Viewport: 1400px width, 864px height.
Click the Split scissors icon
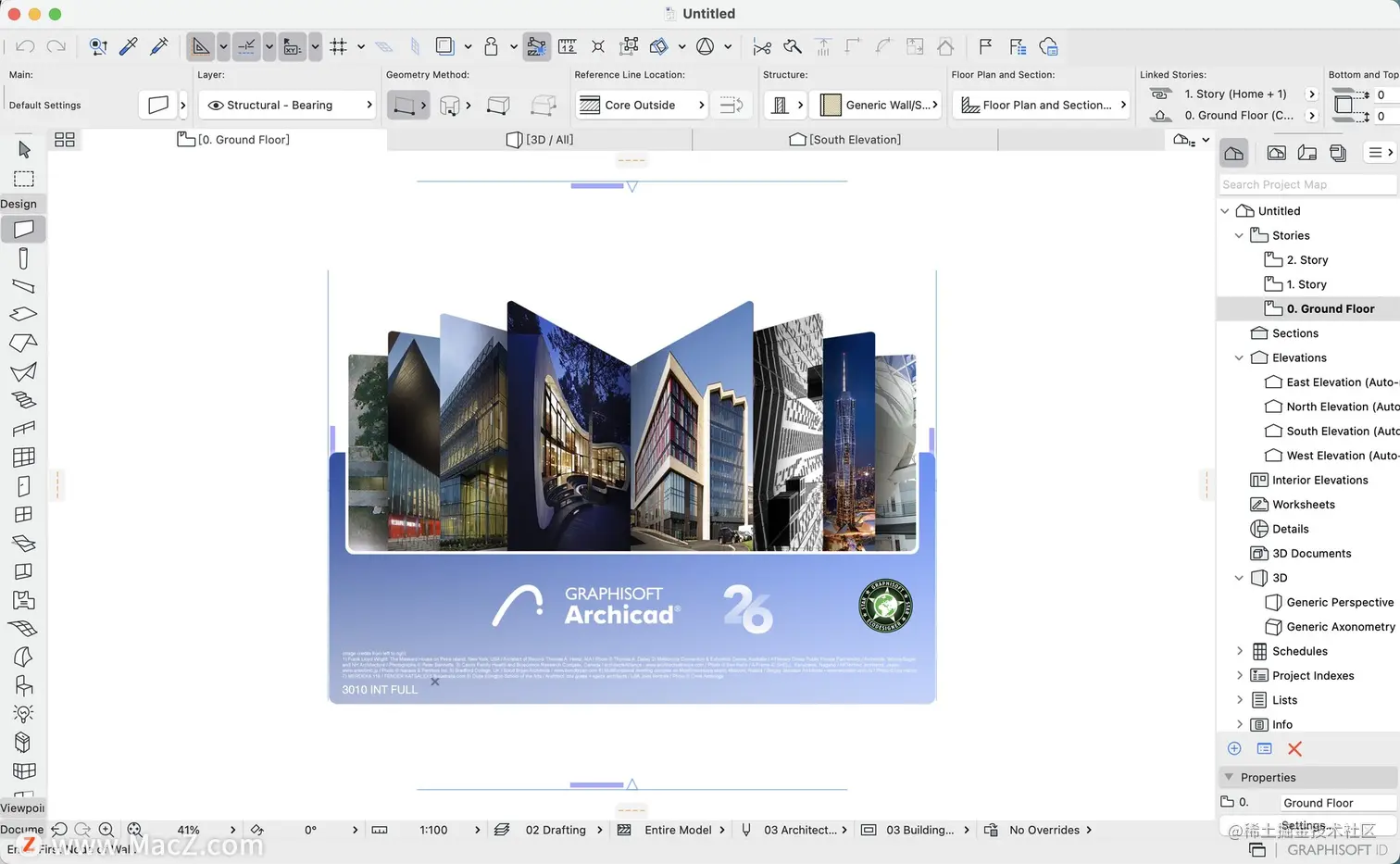[x=762, y=46]
